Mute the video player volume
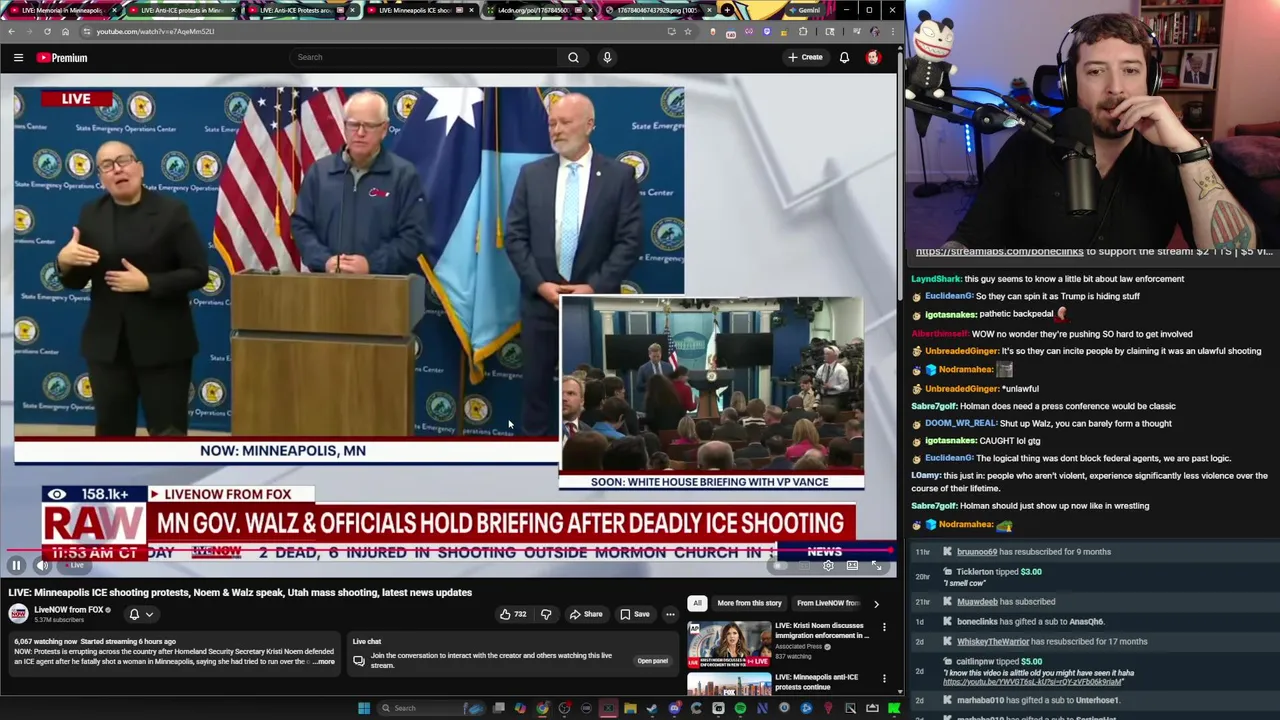The width and height of the screenshot is (1280, 720). tap(42, 566)
